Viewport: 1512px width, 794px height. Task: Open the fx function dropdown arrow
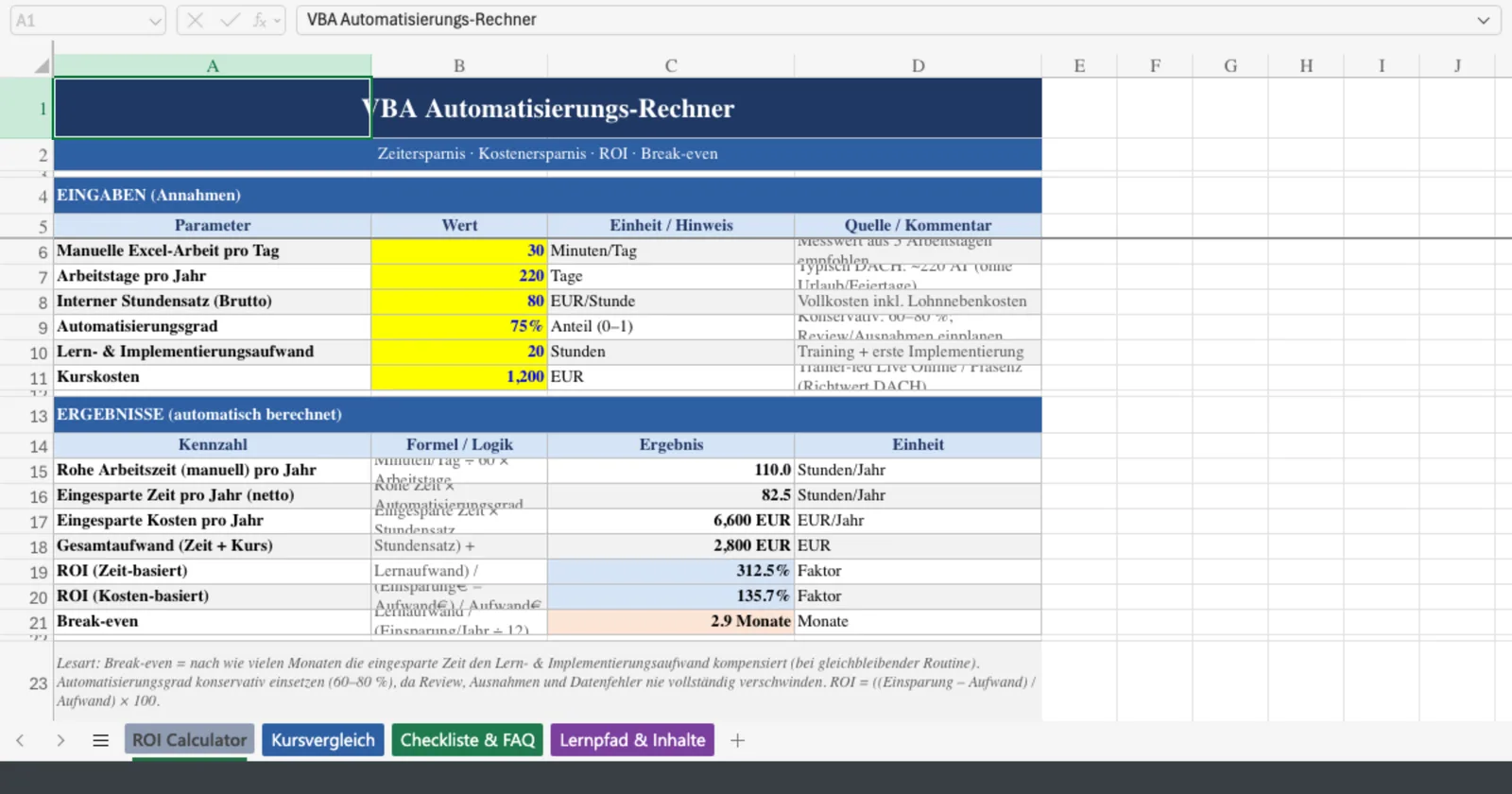click(277, 21)
